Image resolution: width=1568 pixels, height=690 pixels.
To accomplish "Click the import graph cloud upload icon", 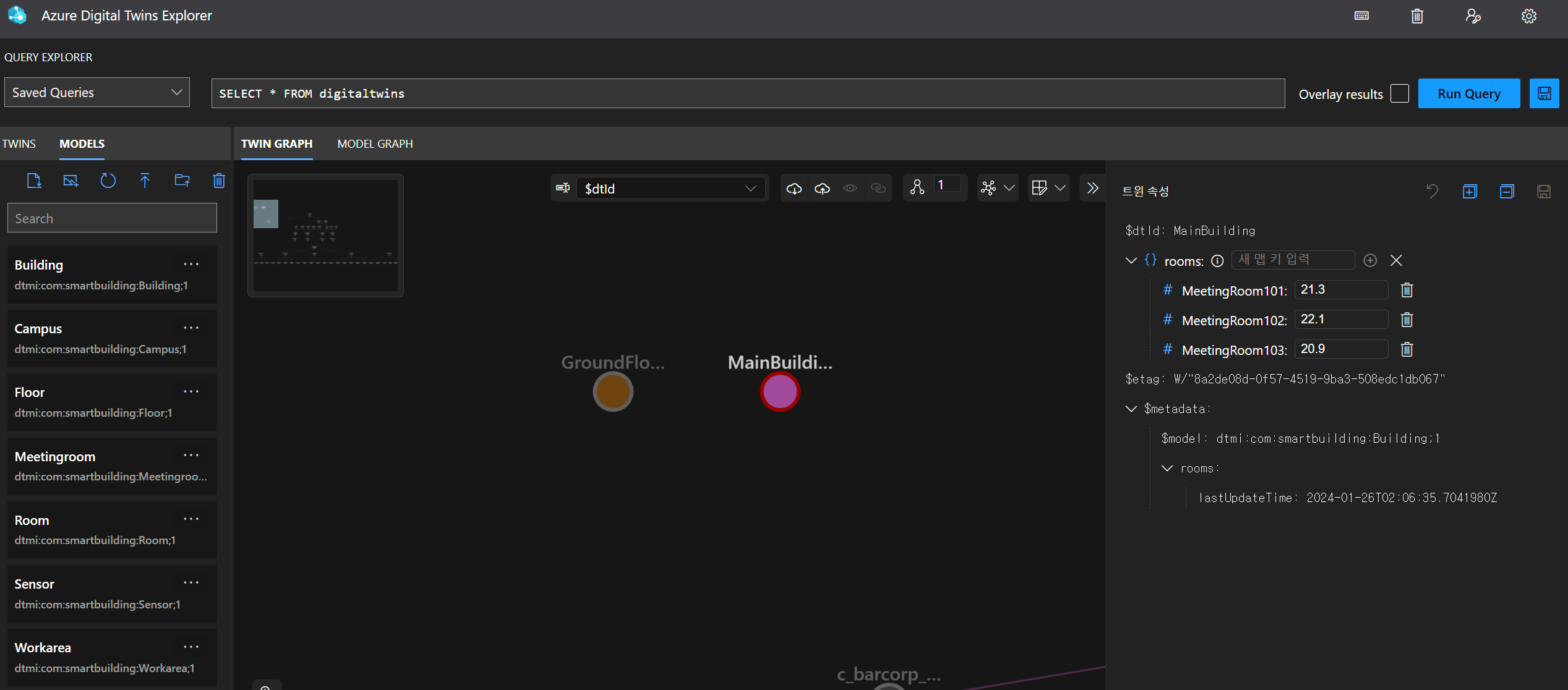I will click(822, 189).
